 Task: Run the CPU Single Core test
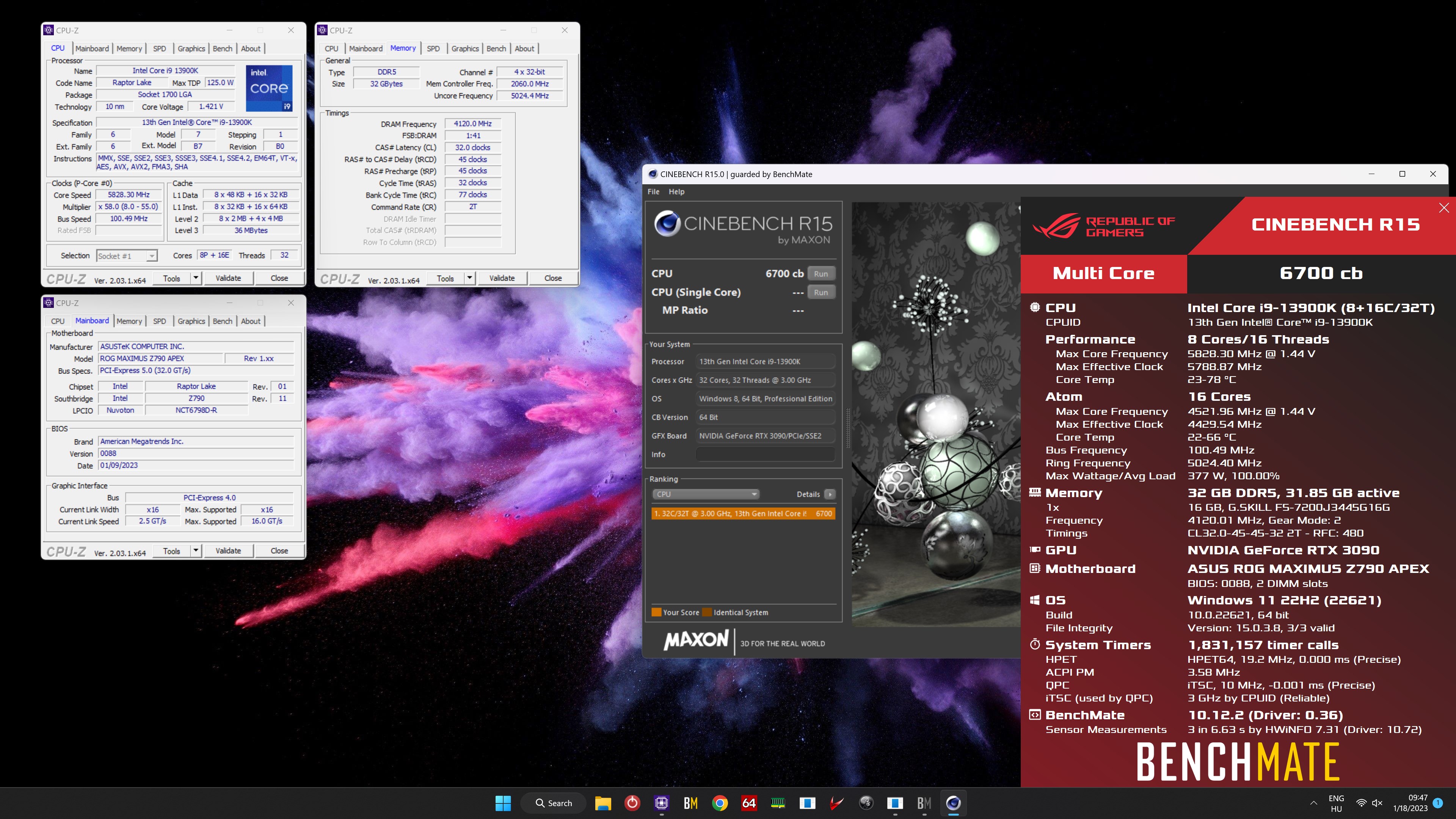pos(821,292)
